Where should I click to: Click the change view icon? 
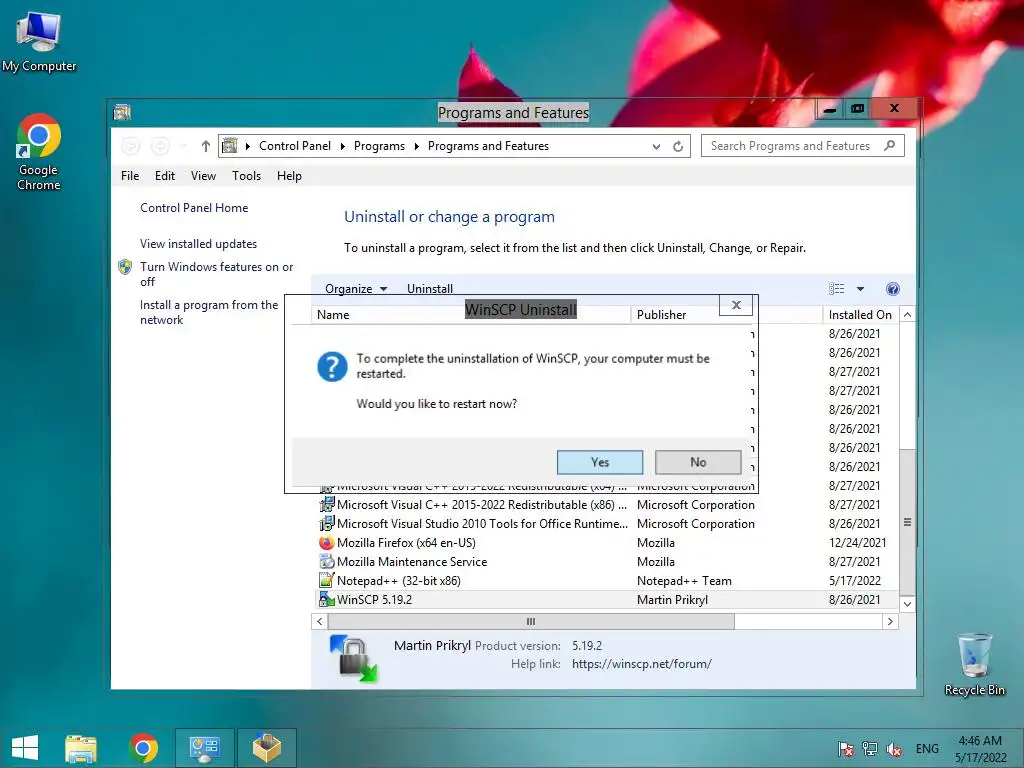click(x=837, y=289)
